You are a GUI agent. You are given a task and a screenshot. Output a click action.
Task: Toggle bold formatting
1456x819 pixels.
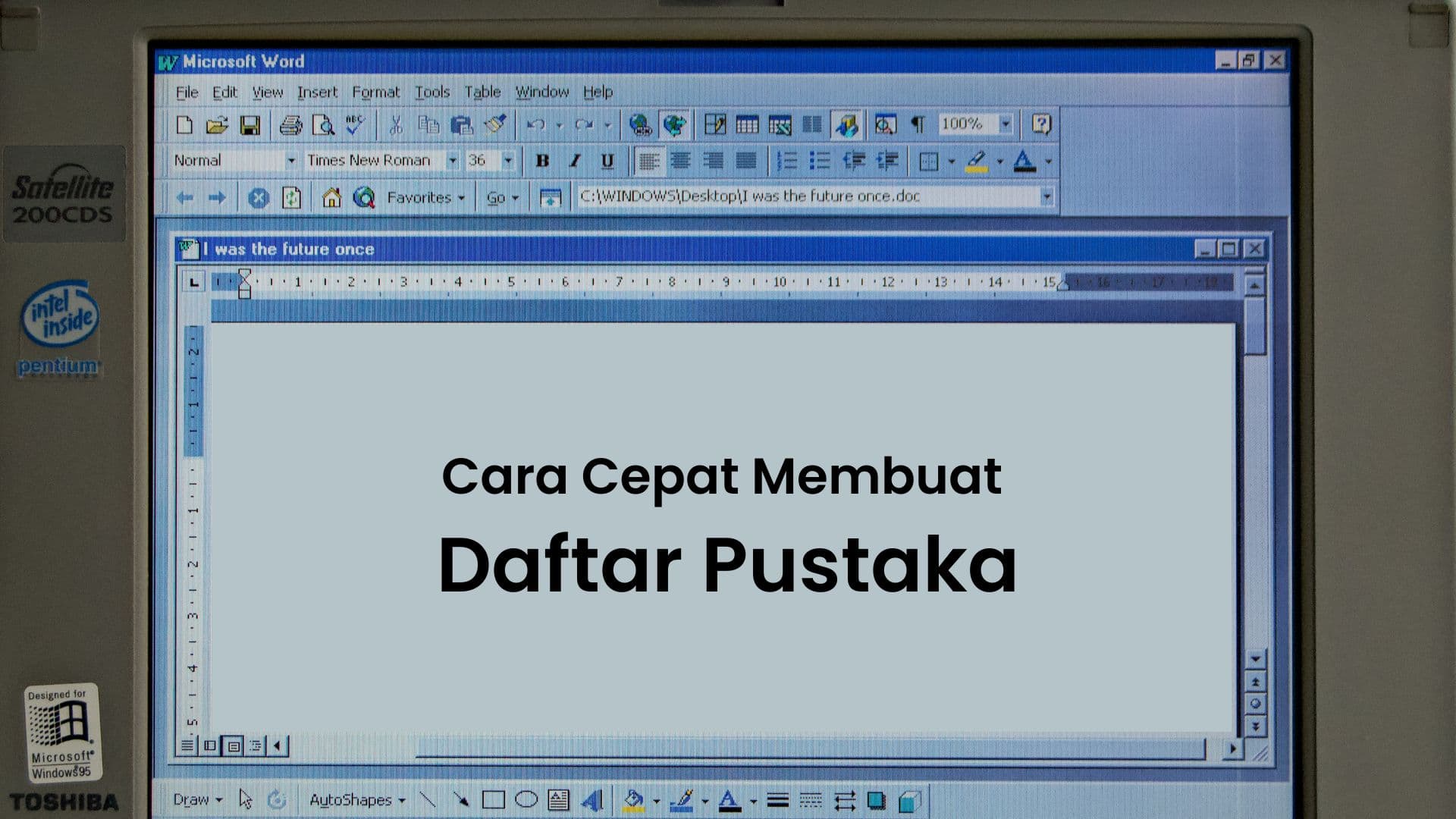pyautogui.click(x=542, y=160)
